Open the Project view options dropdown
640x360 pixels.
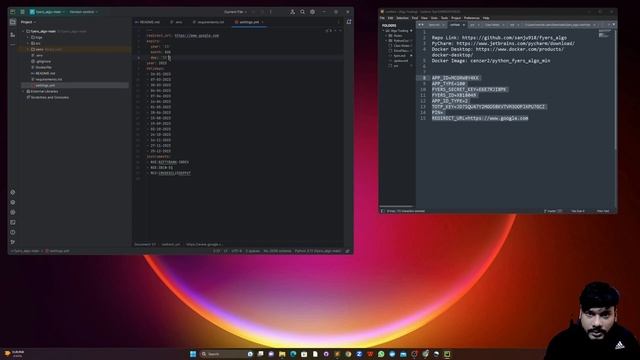[28, 22]
